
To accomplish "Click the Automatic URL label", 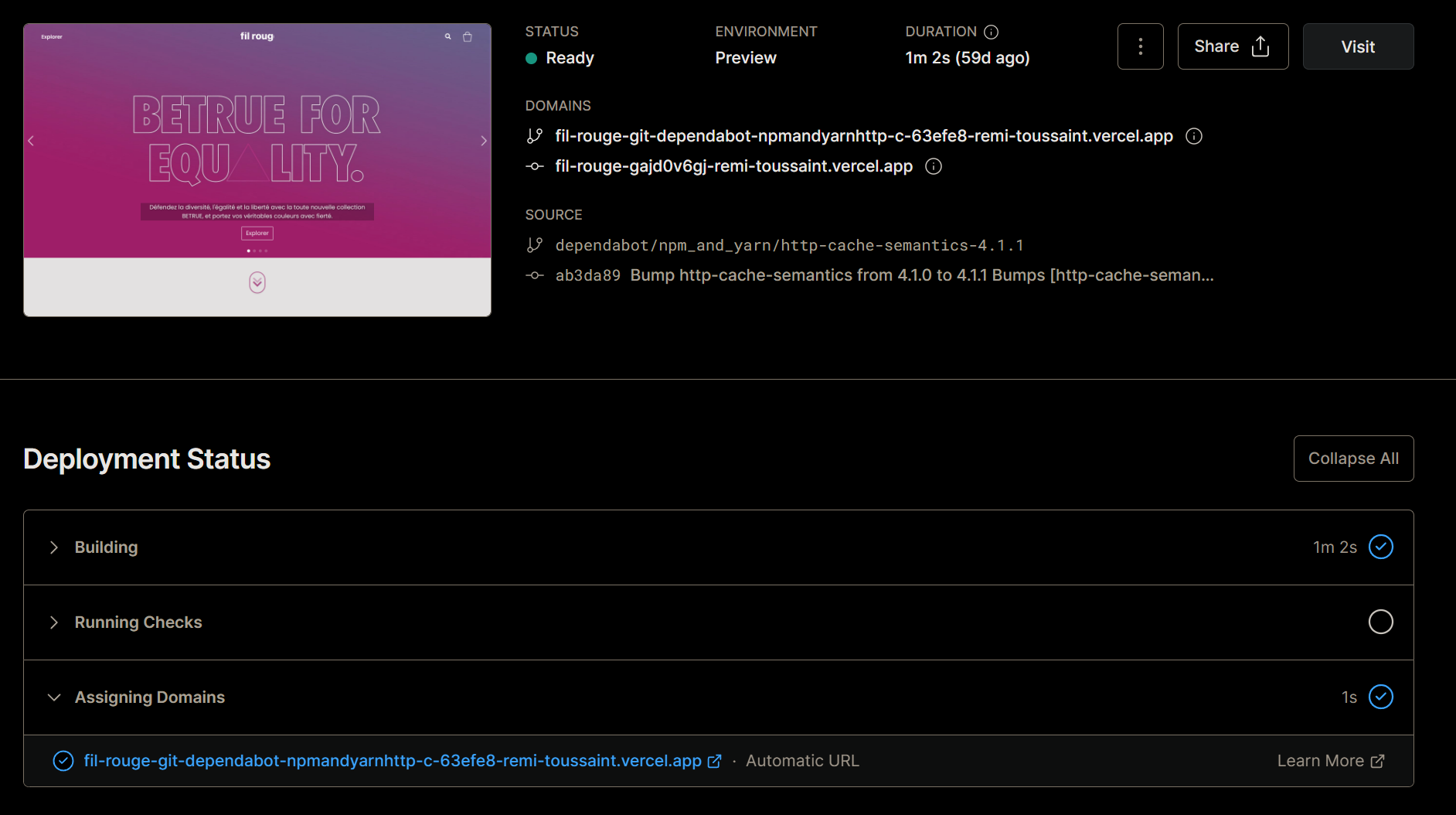I will [x=802, y=761].
